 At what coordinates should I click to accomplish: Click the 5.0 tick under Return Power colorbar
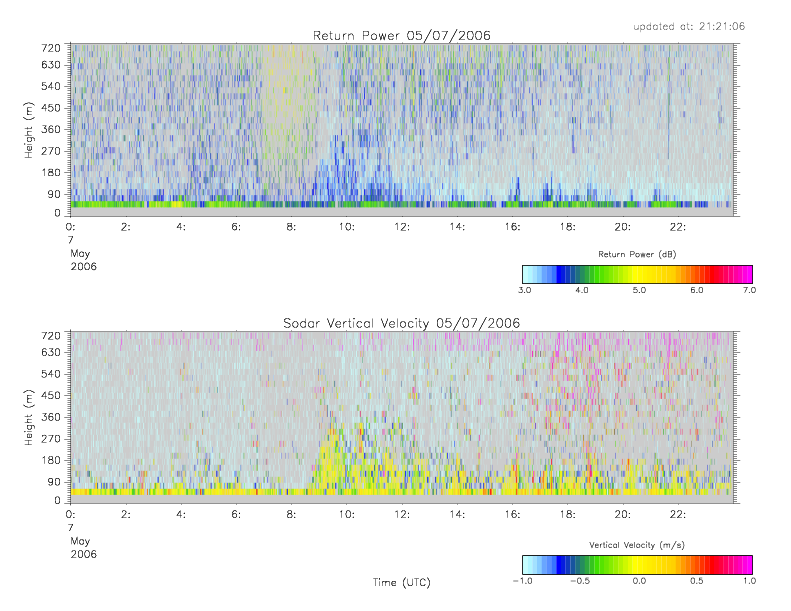click(639, 290)
